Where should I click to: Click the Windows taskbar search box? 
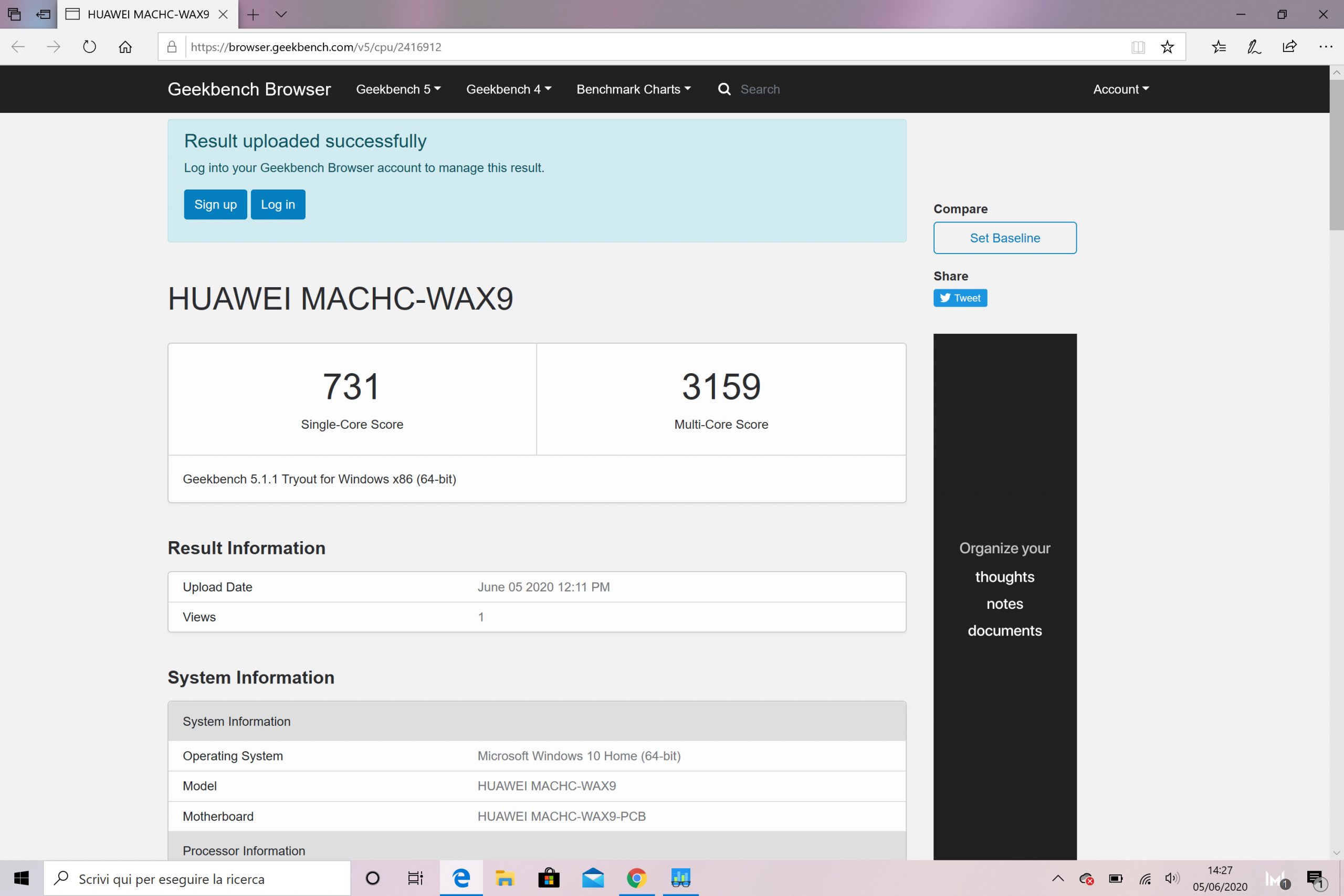tap(197, 878)
